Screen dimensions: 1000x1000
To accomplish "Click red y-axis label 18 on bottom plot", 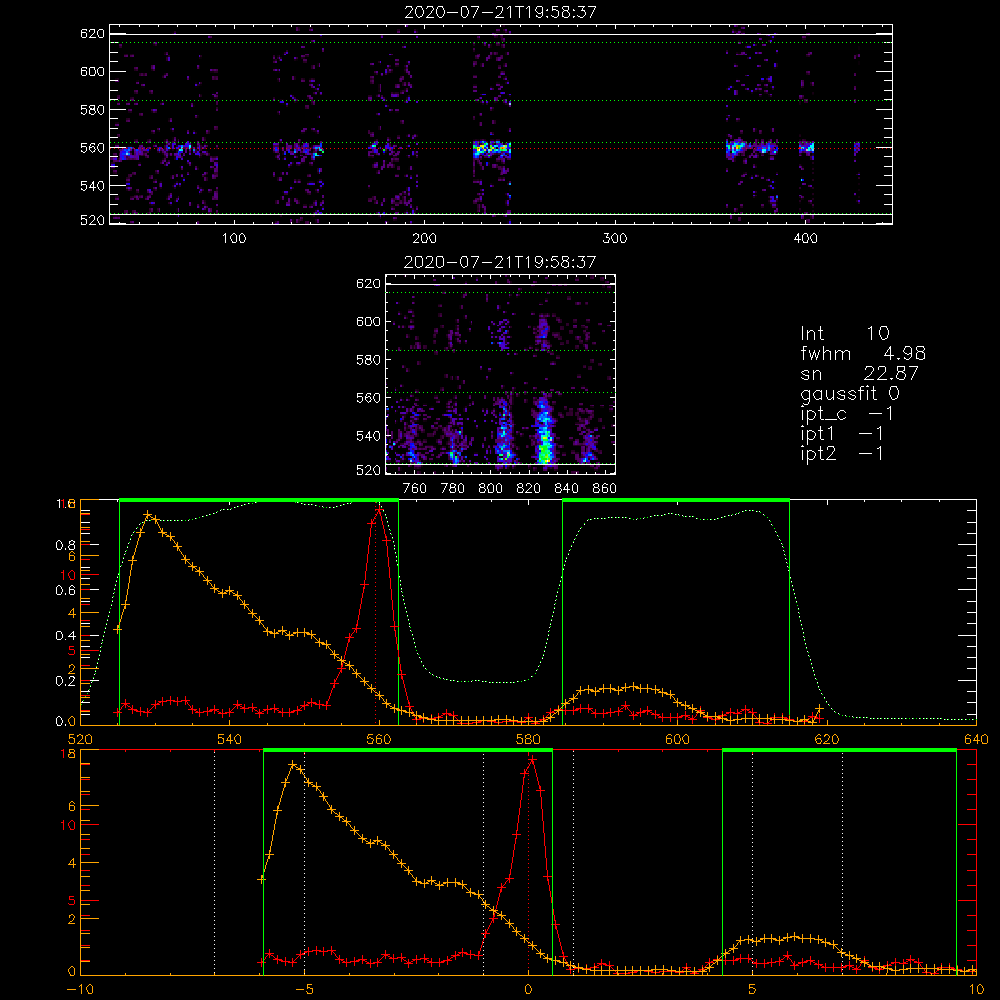I will [68, 754].
